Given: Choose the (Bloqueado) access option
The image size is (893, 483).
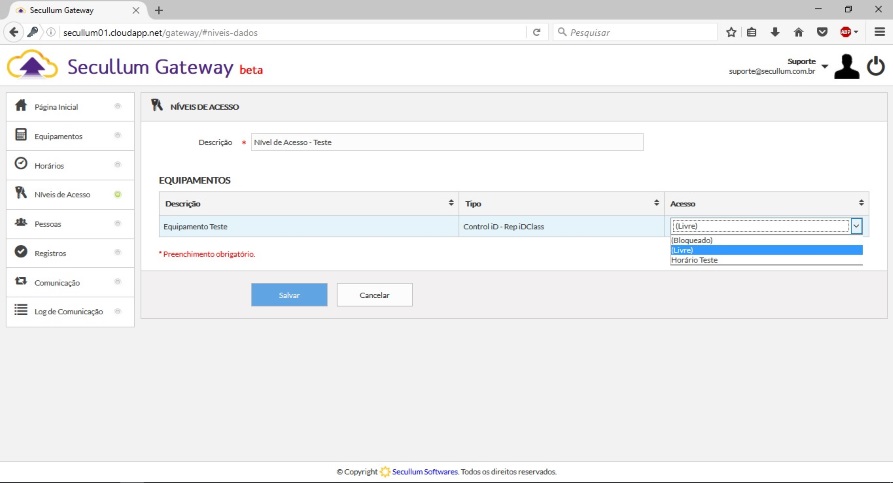Looking at the screenshot, I should (692, 241).
